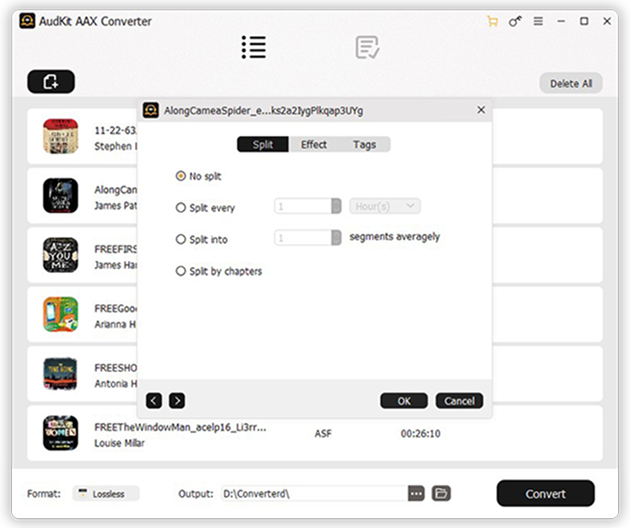The width and height of the screenshot is (630, 529).
Task: Click the Louise Millar author text
Action: tap(119, 443)
